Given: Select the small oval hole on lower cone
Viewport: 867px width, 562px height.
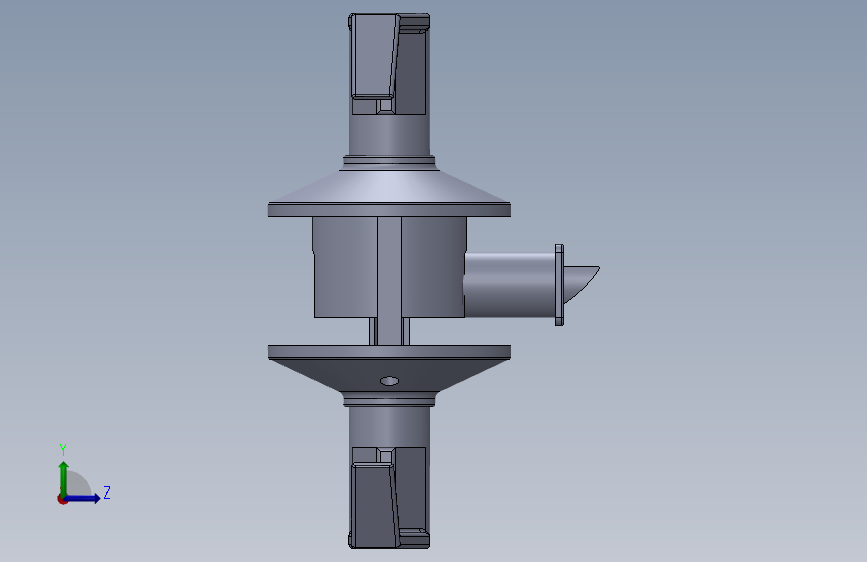Looking at the screenshot, I should [x=389, y=381].
